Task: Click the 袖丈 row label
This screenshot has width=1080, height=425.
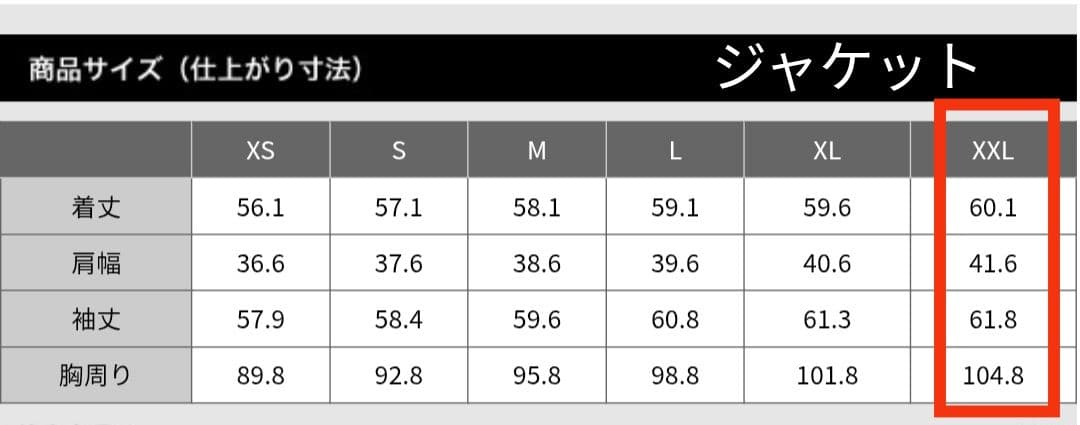Action: (x=96, y=319)
